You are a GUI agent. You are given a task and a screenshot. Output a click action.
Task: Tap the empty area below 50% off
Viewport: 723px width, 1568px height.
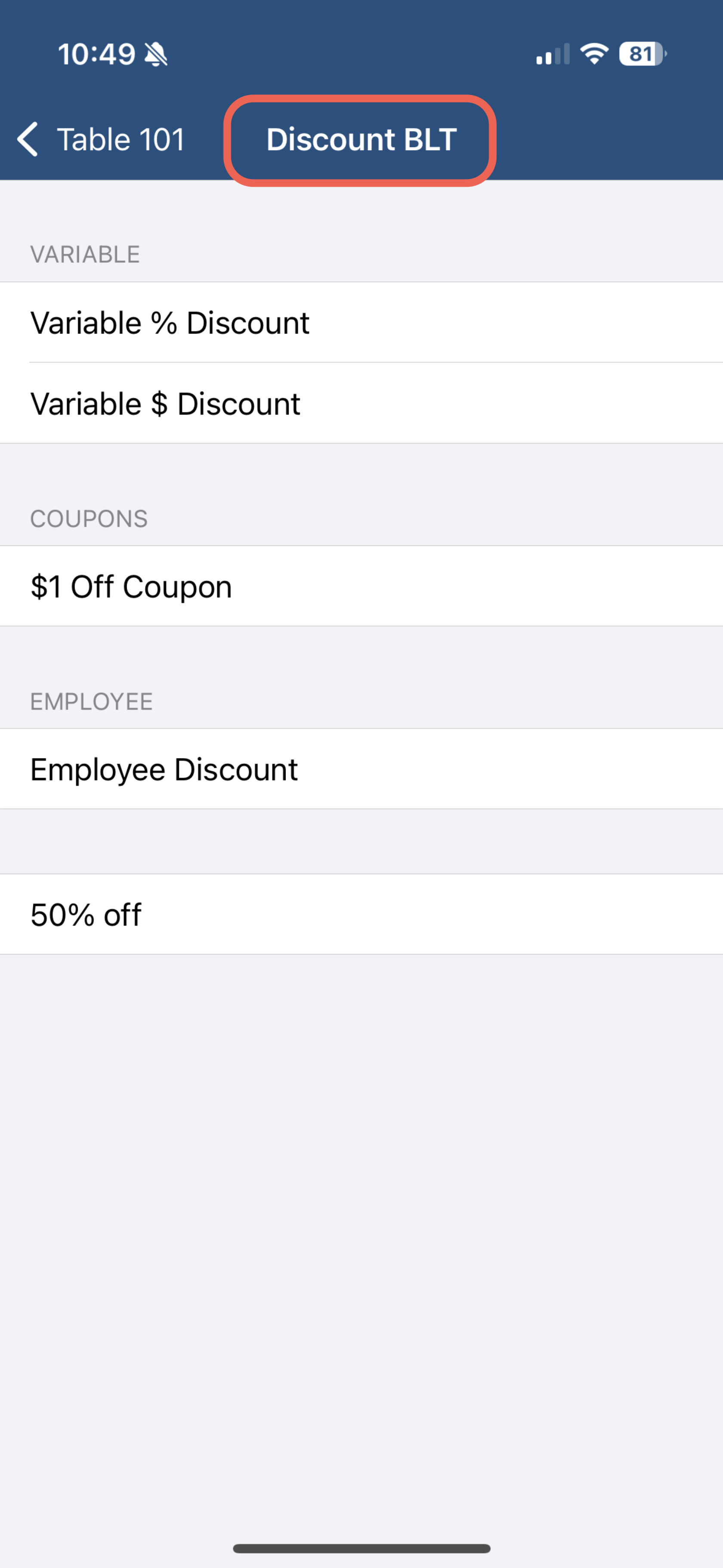tap(361, 1242)
